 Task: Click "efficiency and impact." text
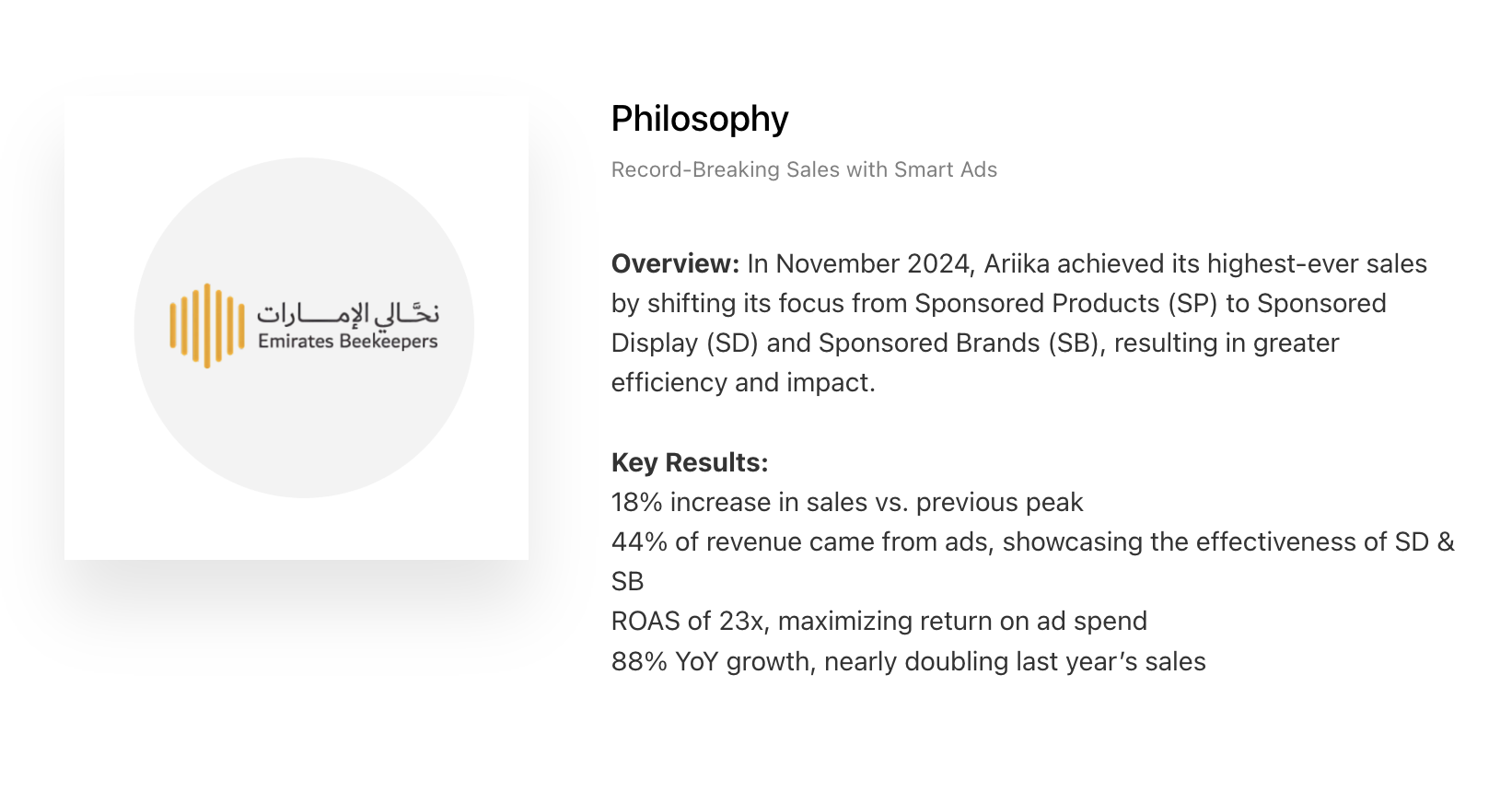pyautogui.click(x=743, y=382)
